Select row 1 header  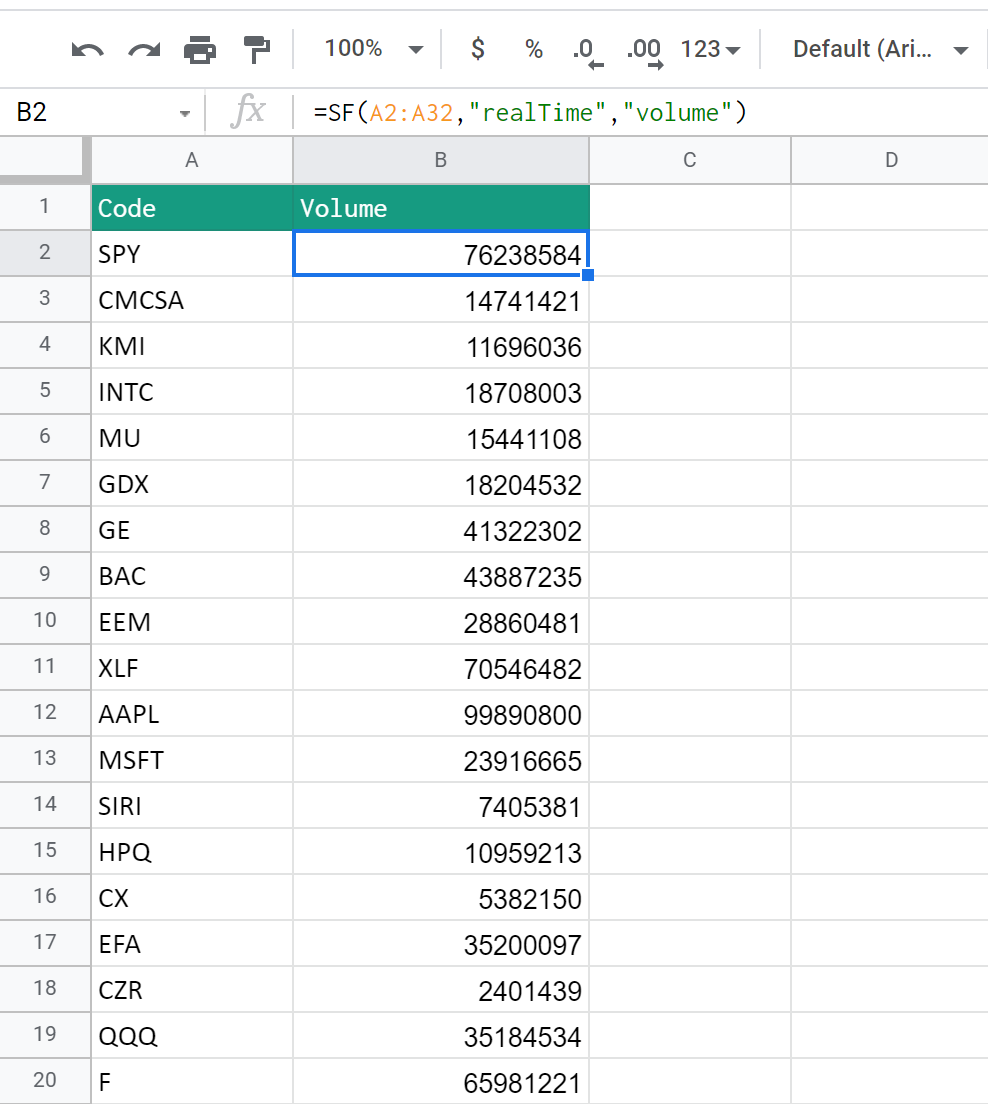pos(44,207)
